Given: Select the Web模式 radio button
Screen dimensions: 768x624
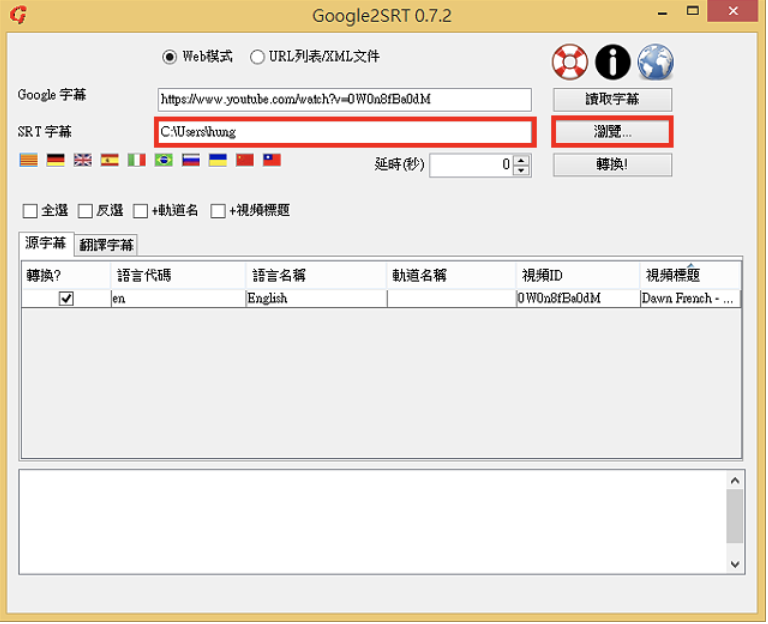Looking at the screenshot, I should (169, 57).
